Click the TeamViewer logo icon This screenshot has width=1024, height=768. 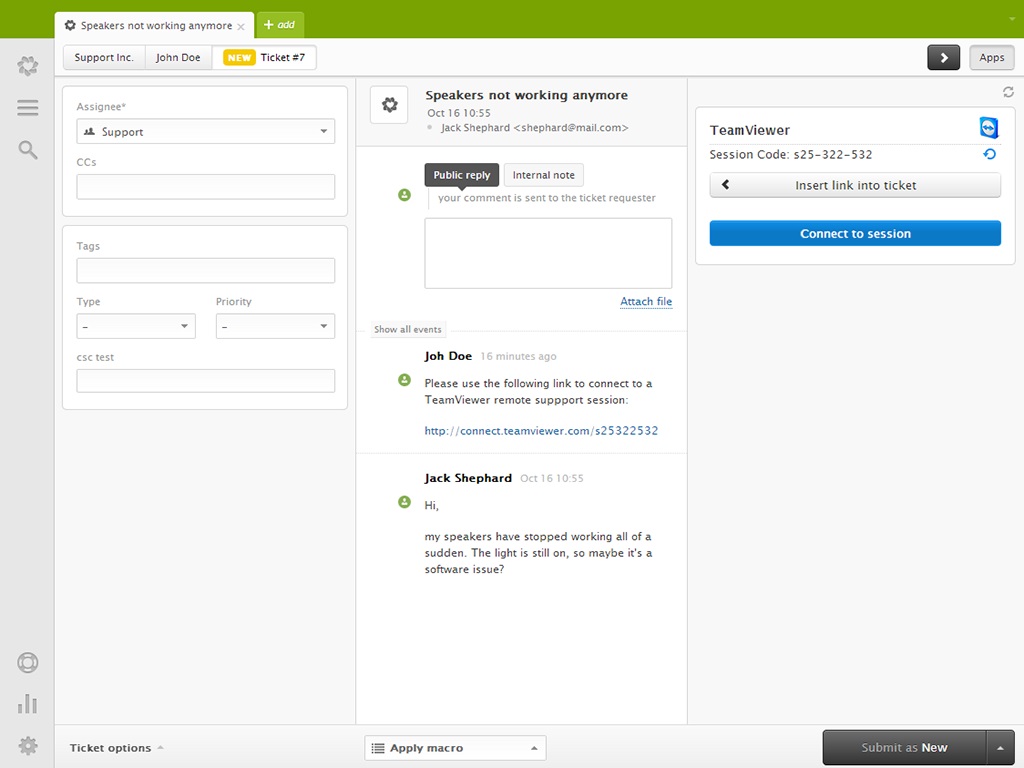[989, 127]
